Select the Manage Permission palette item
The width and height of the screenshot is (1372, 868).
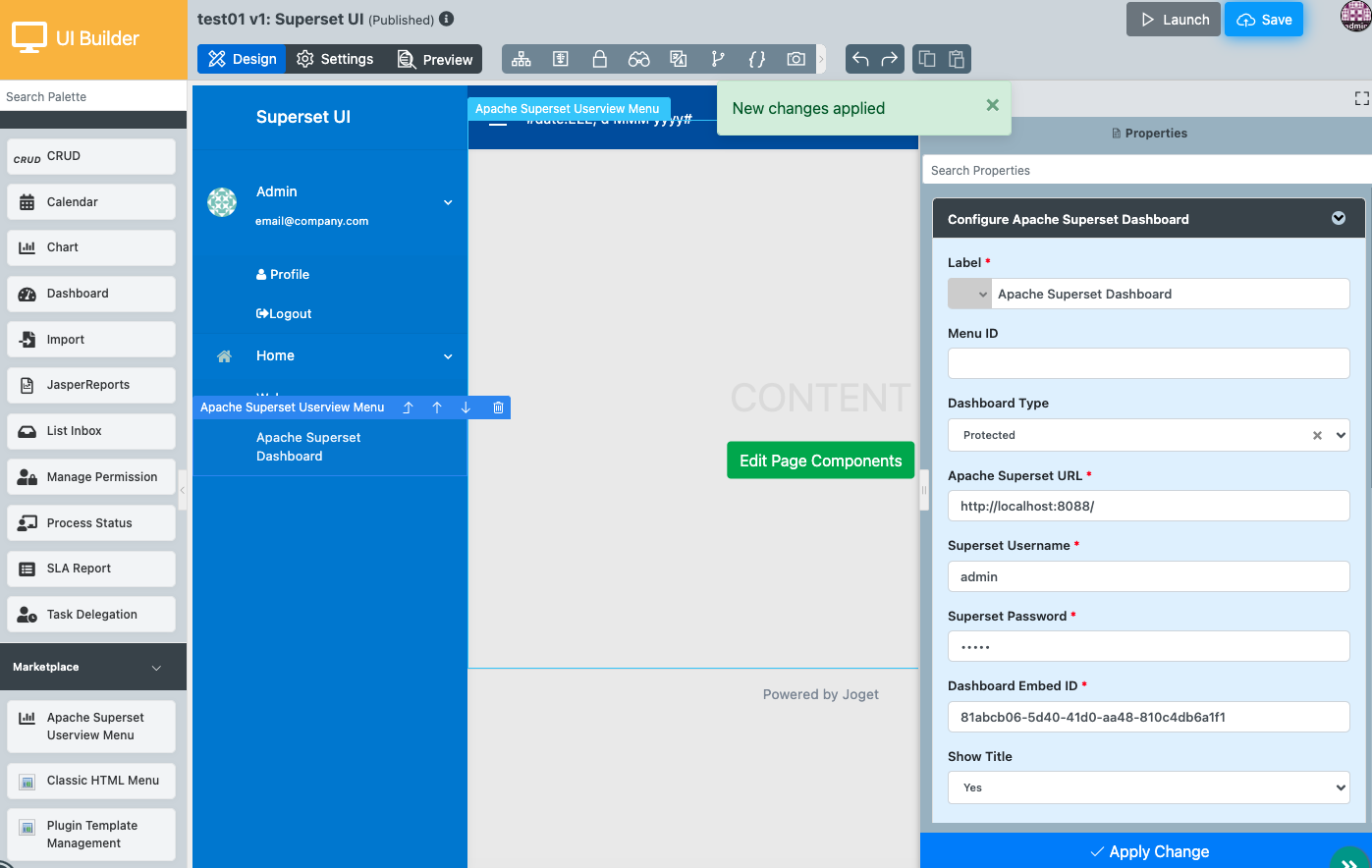click(91, 477)
